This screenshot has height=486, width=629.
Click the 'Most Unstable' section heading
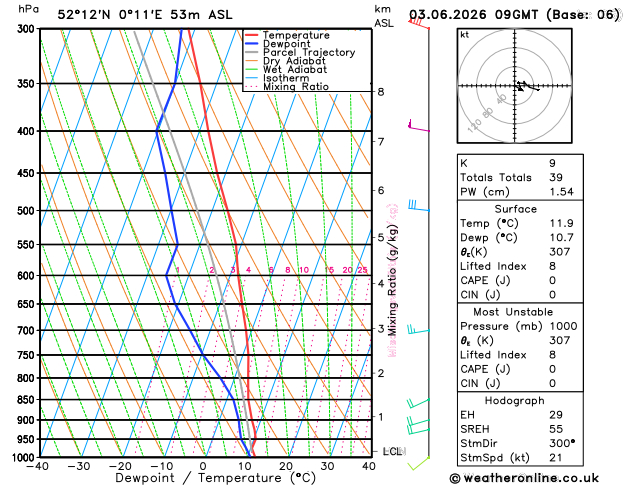pos(513,312)
